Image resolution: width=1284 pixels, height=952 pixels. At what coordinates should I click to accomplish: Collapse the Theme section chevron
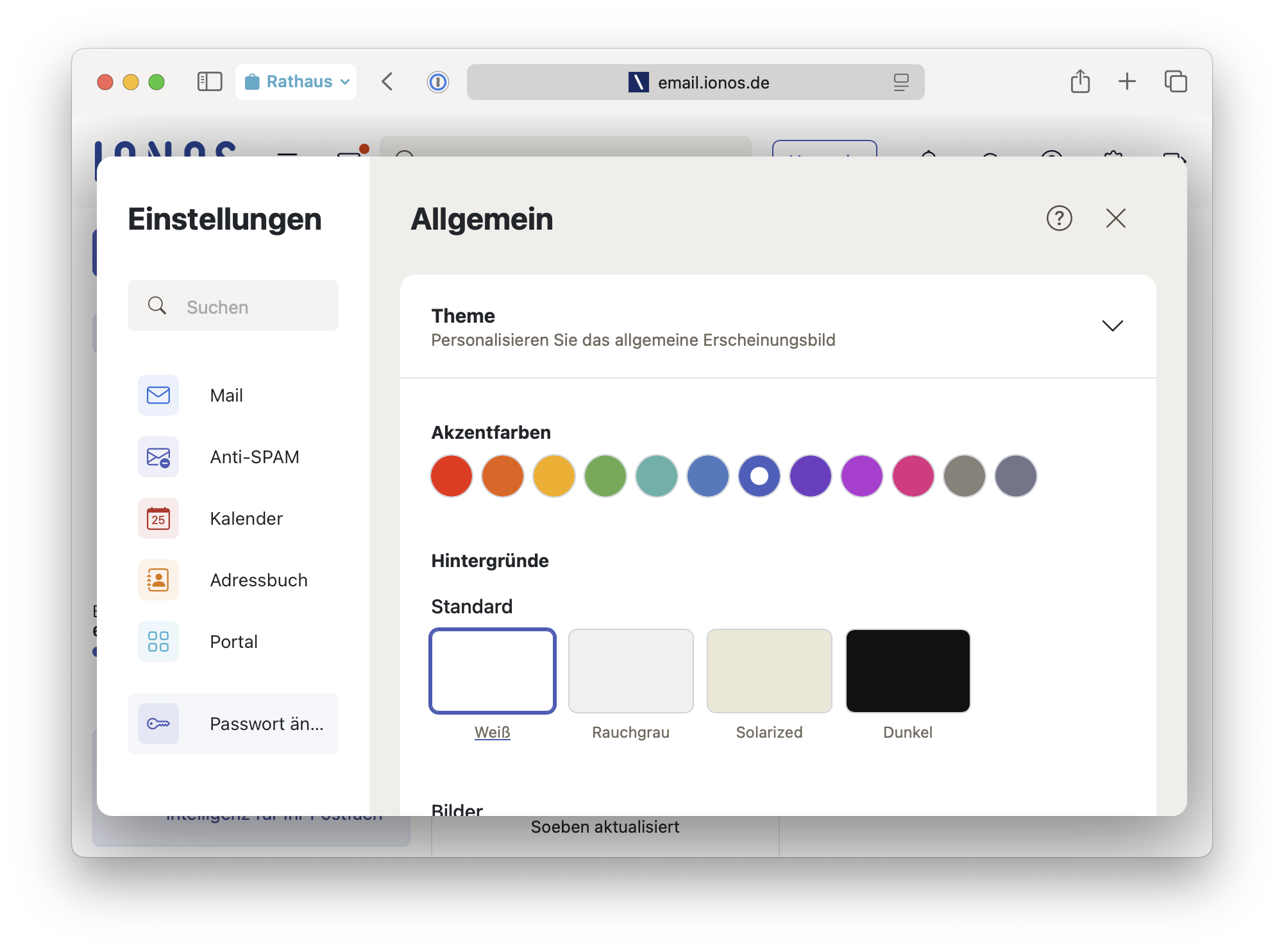pos(1112,326)
